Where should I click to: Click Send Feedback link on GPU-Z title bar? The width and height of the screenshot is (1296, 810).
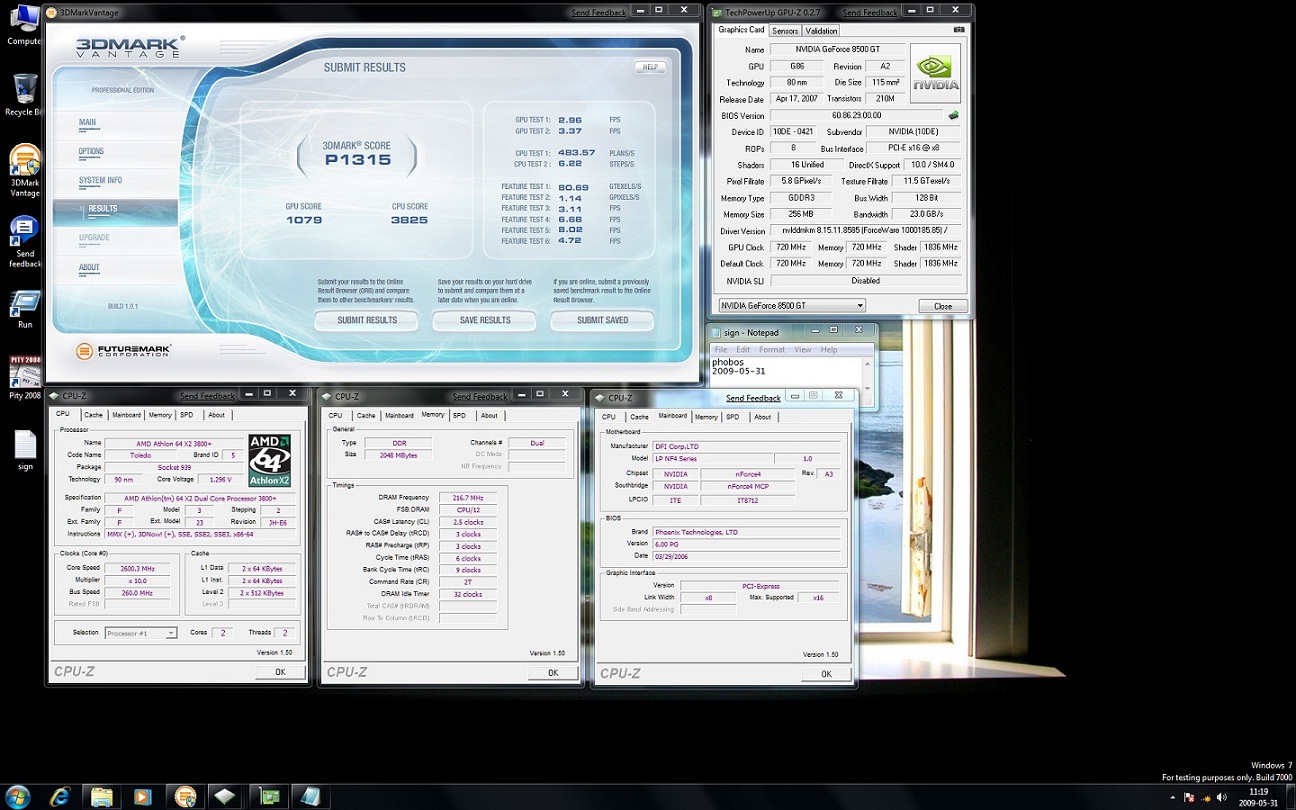pos(869,13)
